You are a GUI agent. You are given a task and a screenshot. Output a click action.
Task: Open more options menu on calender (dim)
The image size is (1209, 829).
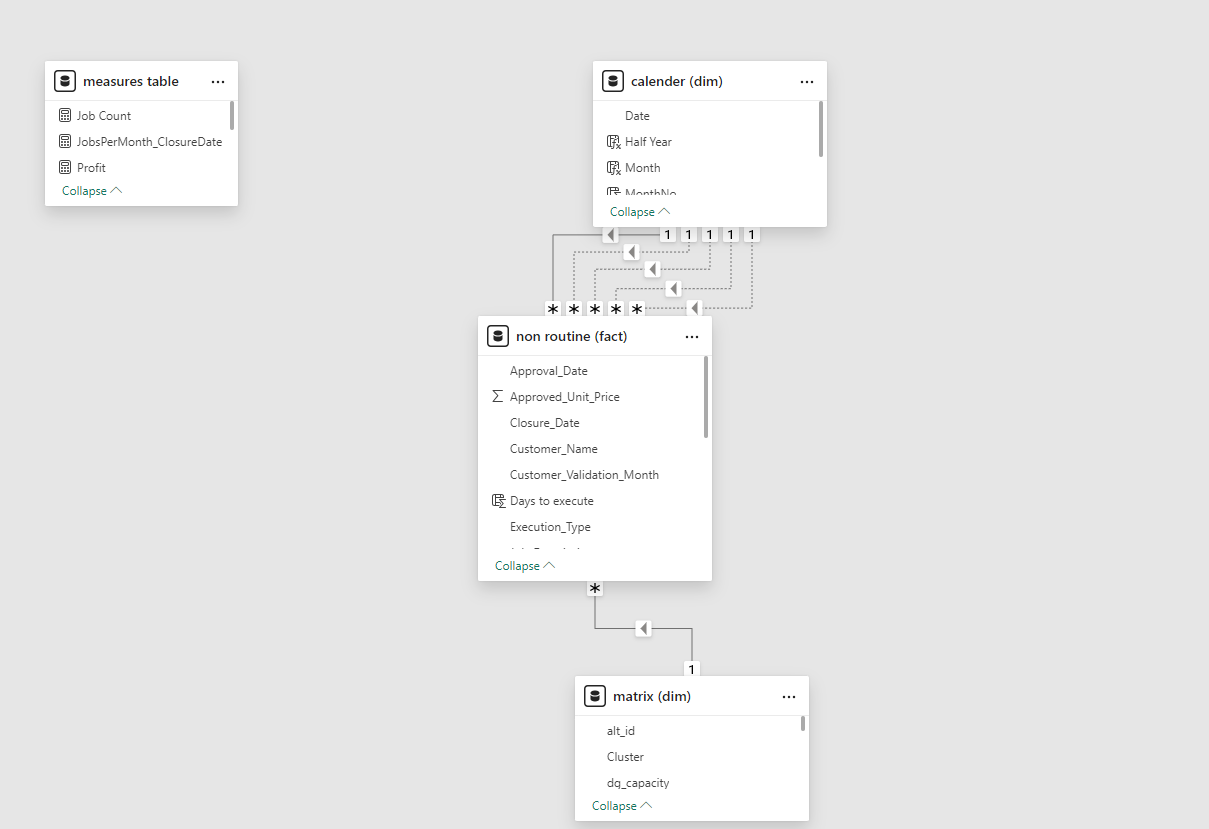pos(807,82)
